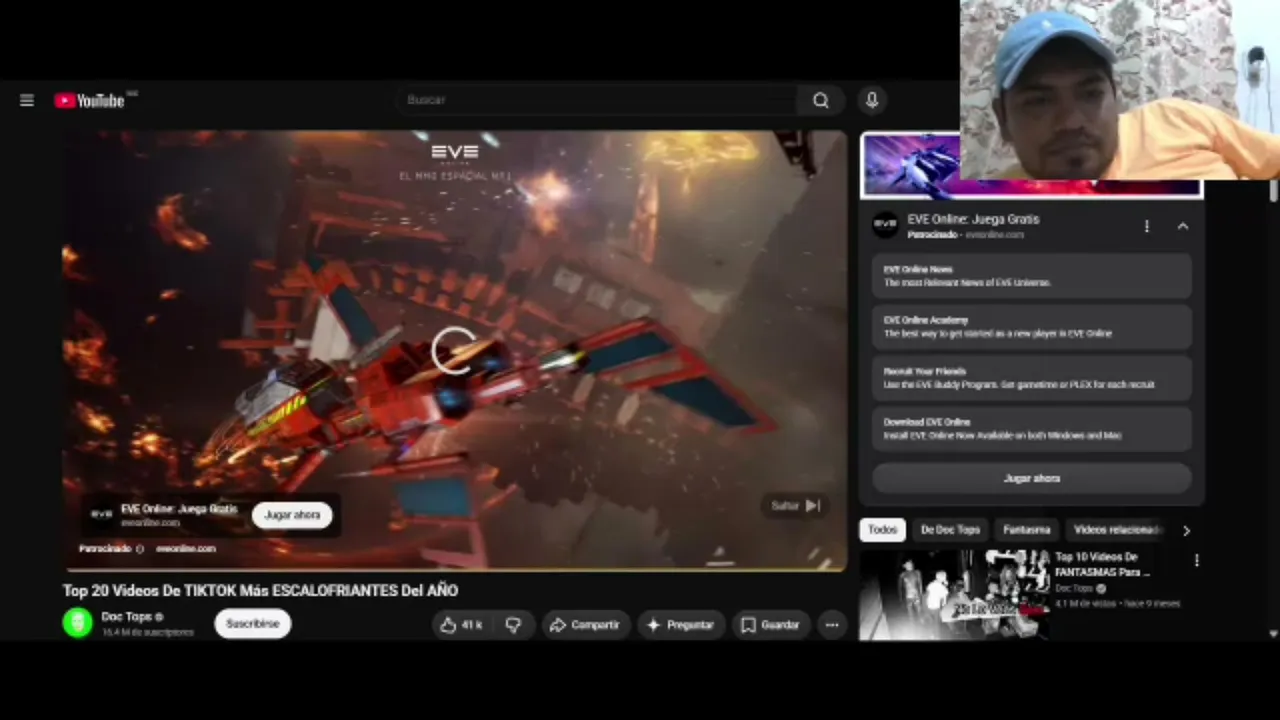Viewport: 1280px width, 720px height.
Task: Click Jugar ahora at the bottom of the ad panel
Action: [1032, 478]
